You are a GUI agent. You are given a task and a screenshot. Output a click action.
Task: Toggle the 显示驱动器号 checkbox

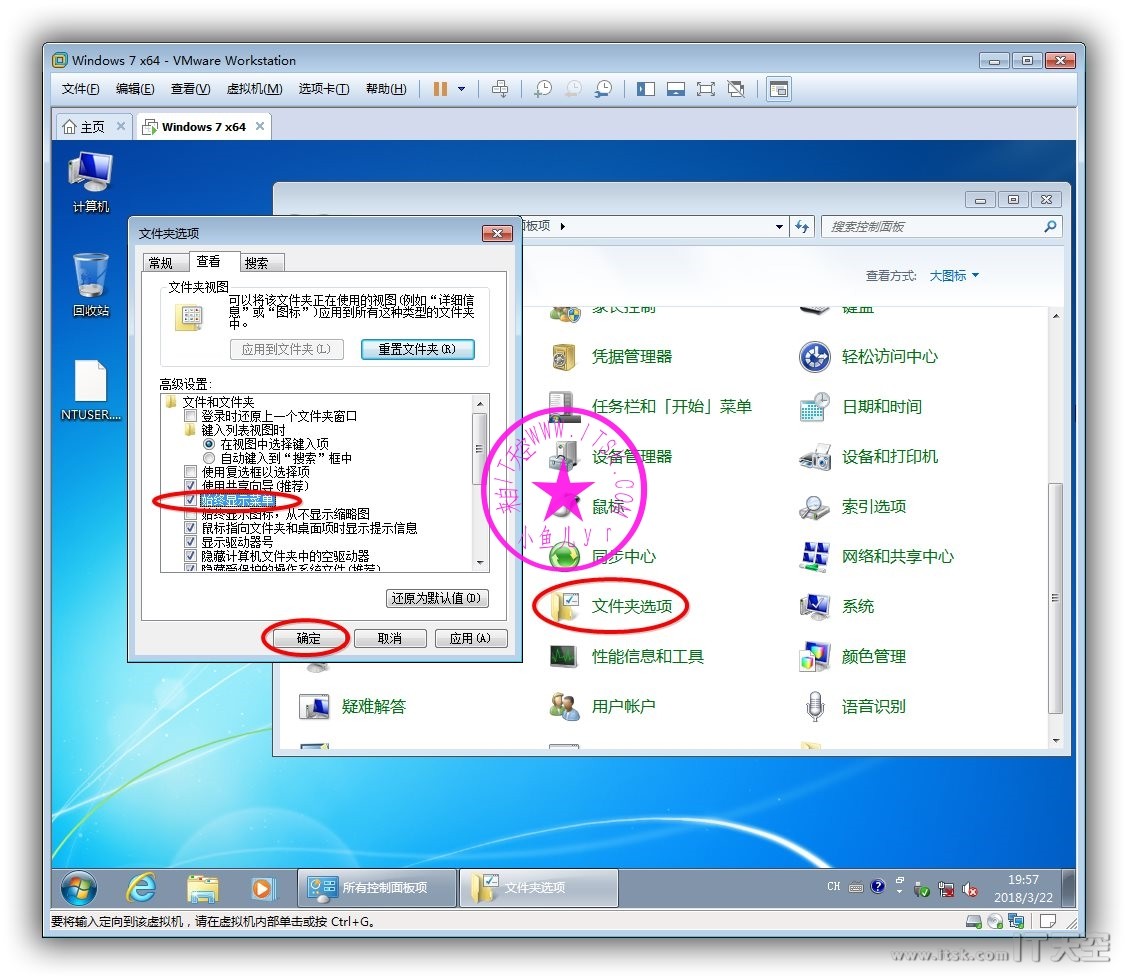pos(190,542)
